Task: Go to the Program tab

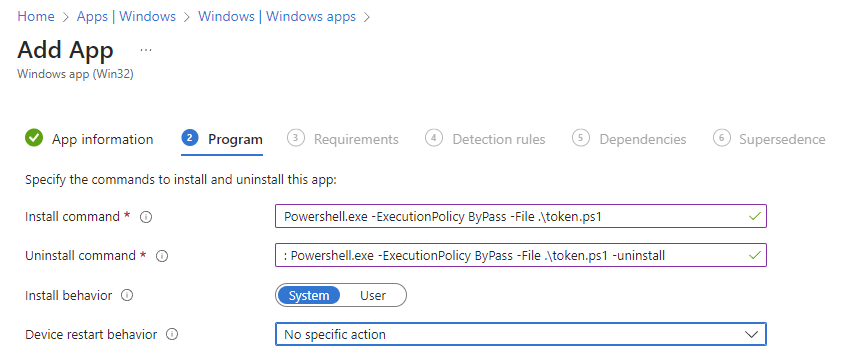Action: pyautogui.click(x=222, y=139)
